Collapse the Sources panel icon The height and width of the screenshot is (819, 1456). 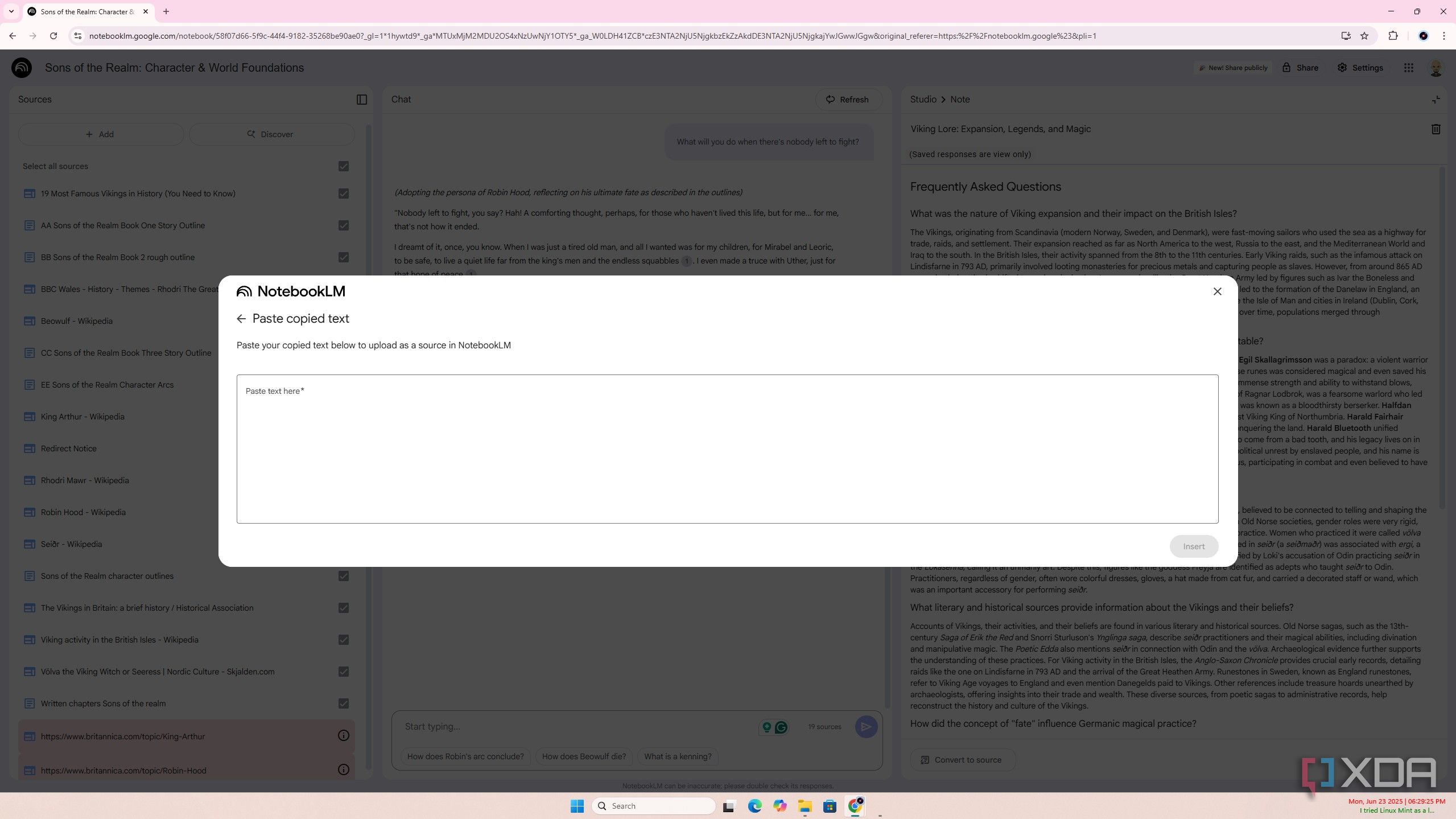point(362,100)
